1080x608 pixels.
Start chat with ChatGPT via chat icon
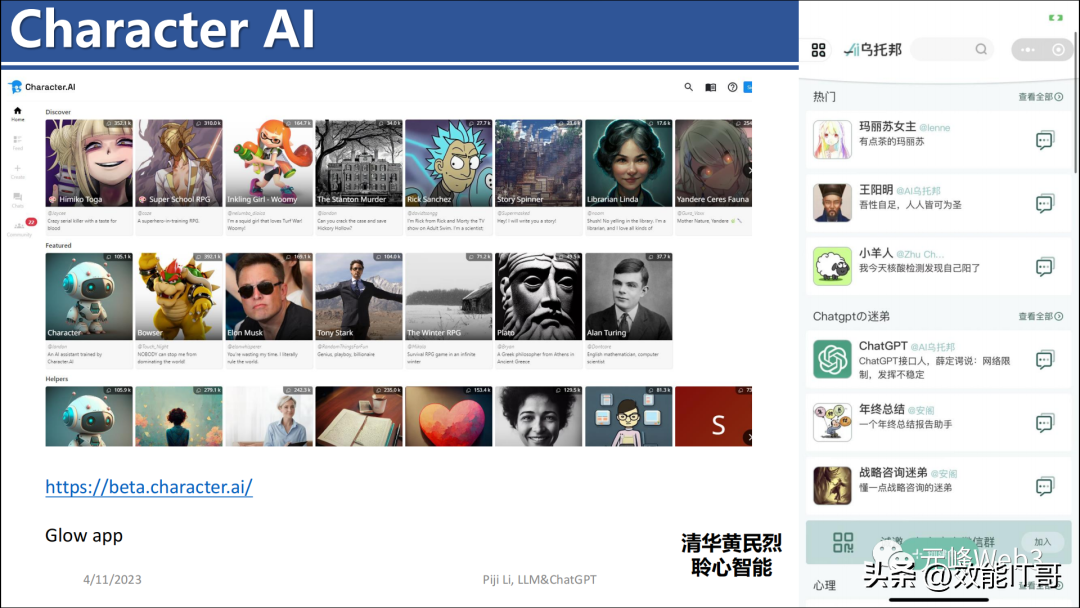(x=1045, y=359)
